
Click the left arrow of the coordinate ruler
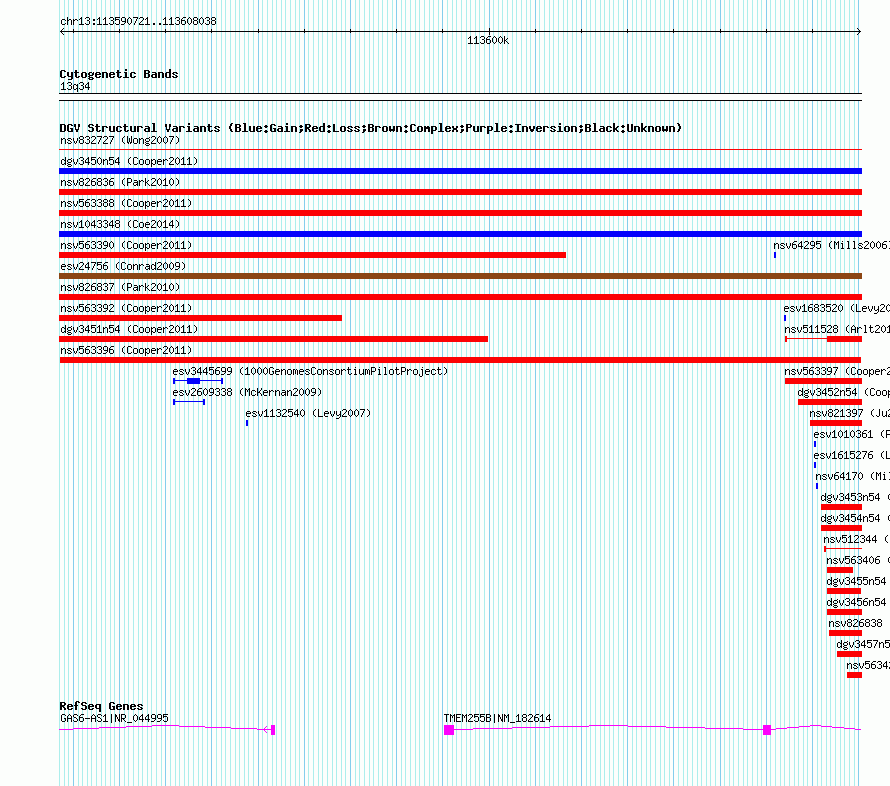click(62, 32)
